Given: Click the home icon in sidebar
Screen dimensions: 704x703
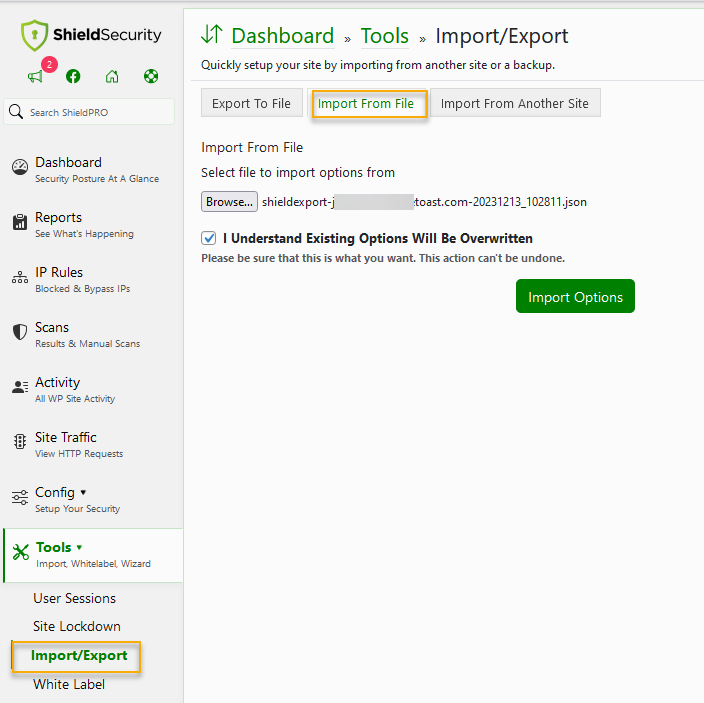Looking at the screenshot, I should (112, 76).
